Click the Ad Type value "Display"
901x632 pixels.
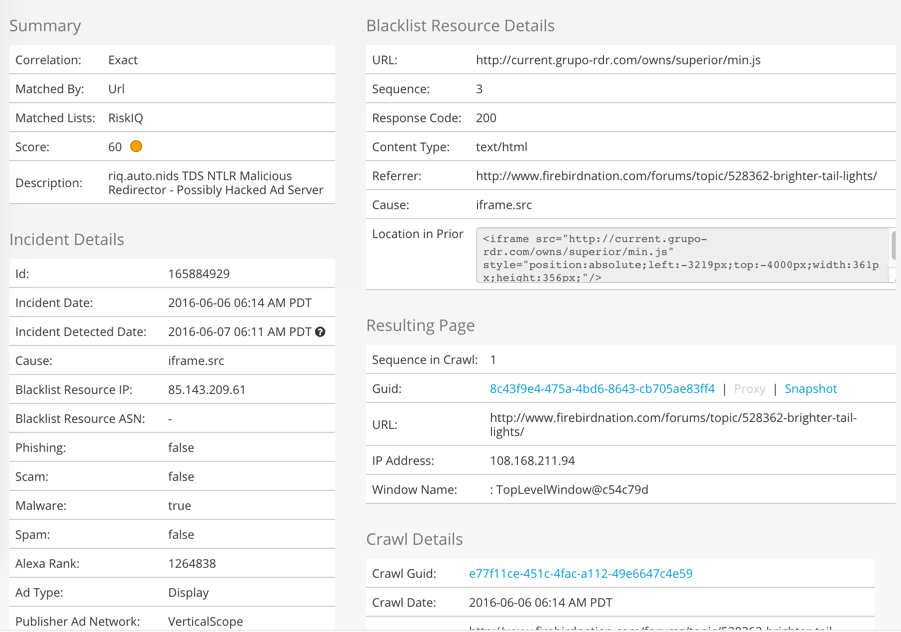point(188,592)
